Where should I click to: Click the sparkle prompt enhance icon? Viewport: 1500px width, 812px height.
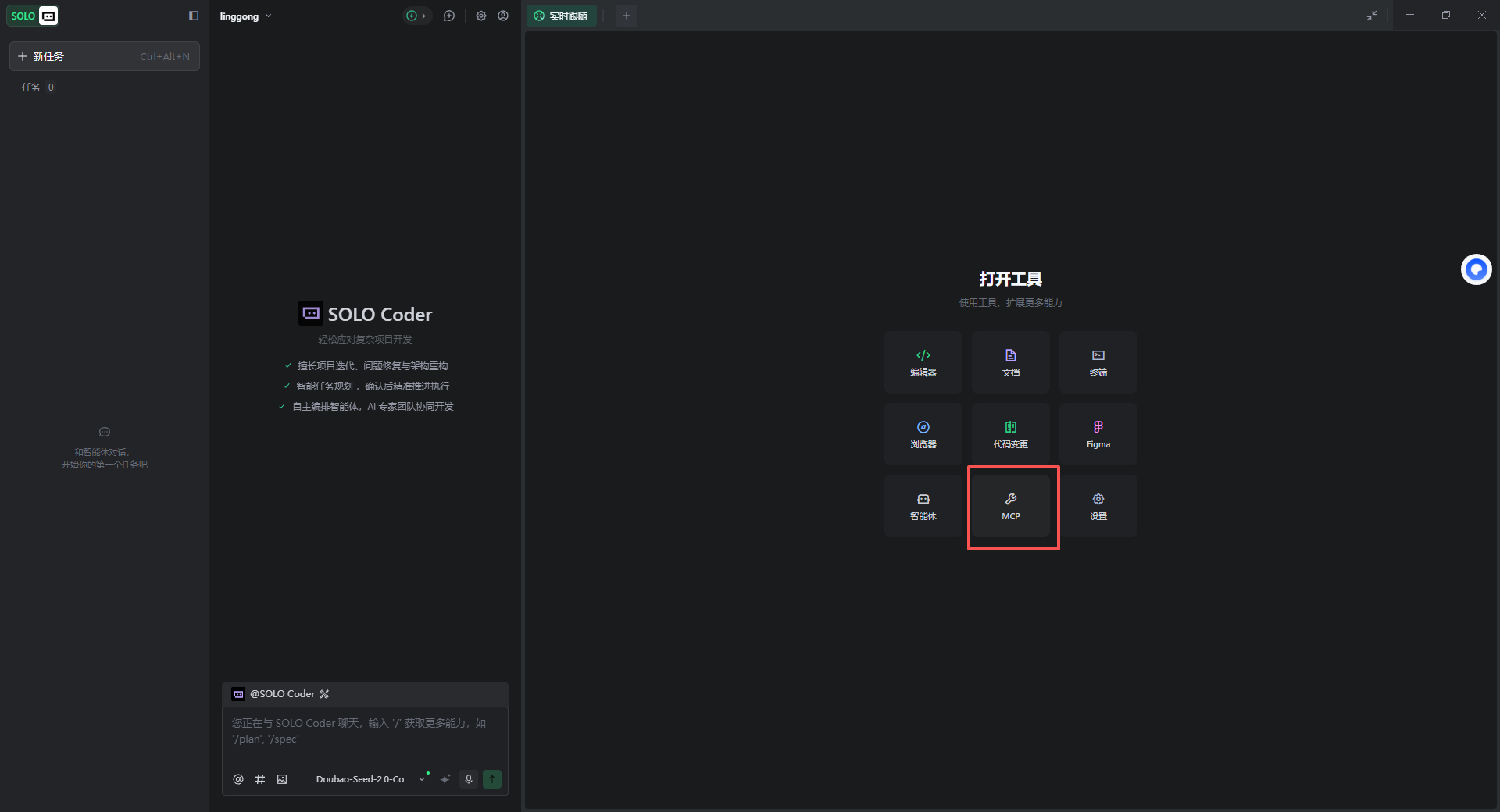click(x=445, y=779)
